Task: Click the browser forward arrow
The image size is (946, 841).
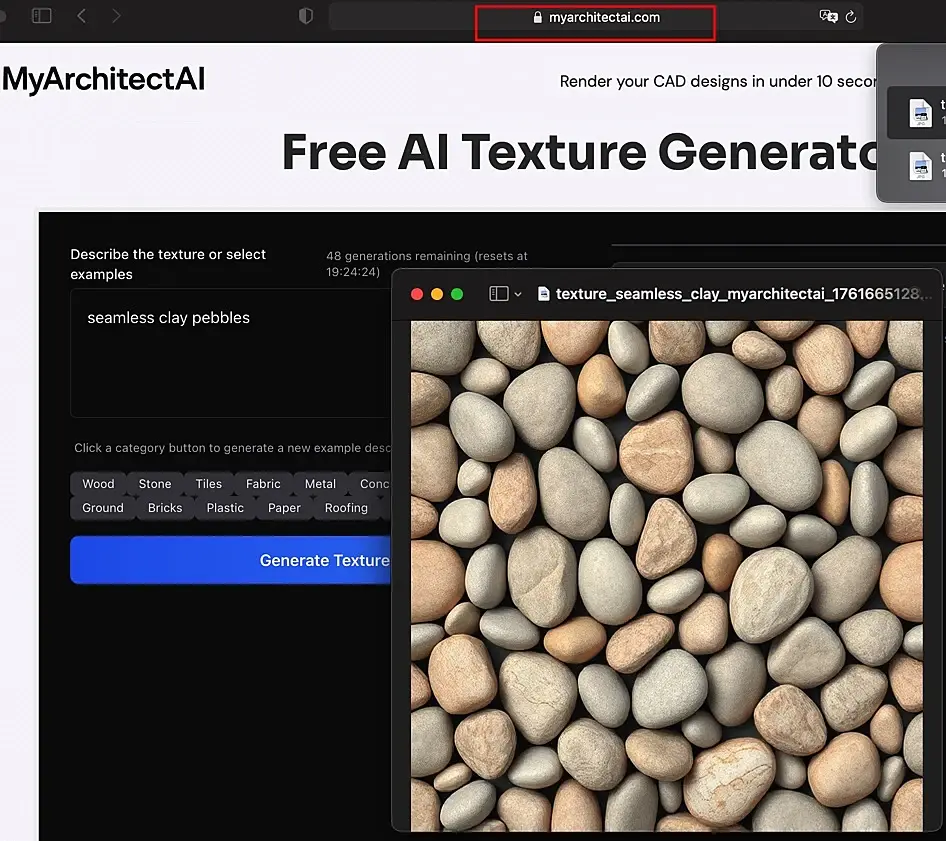Action: (116, 16)
